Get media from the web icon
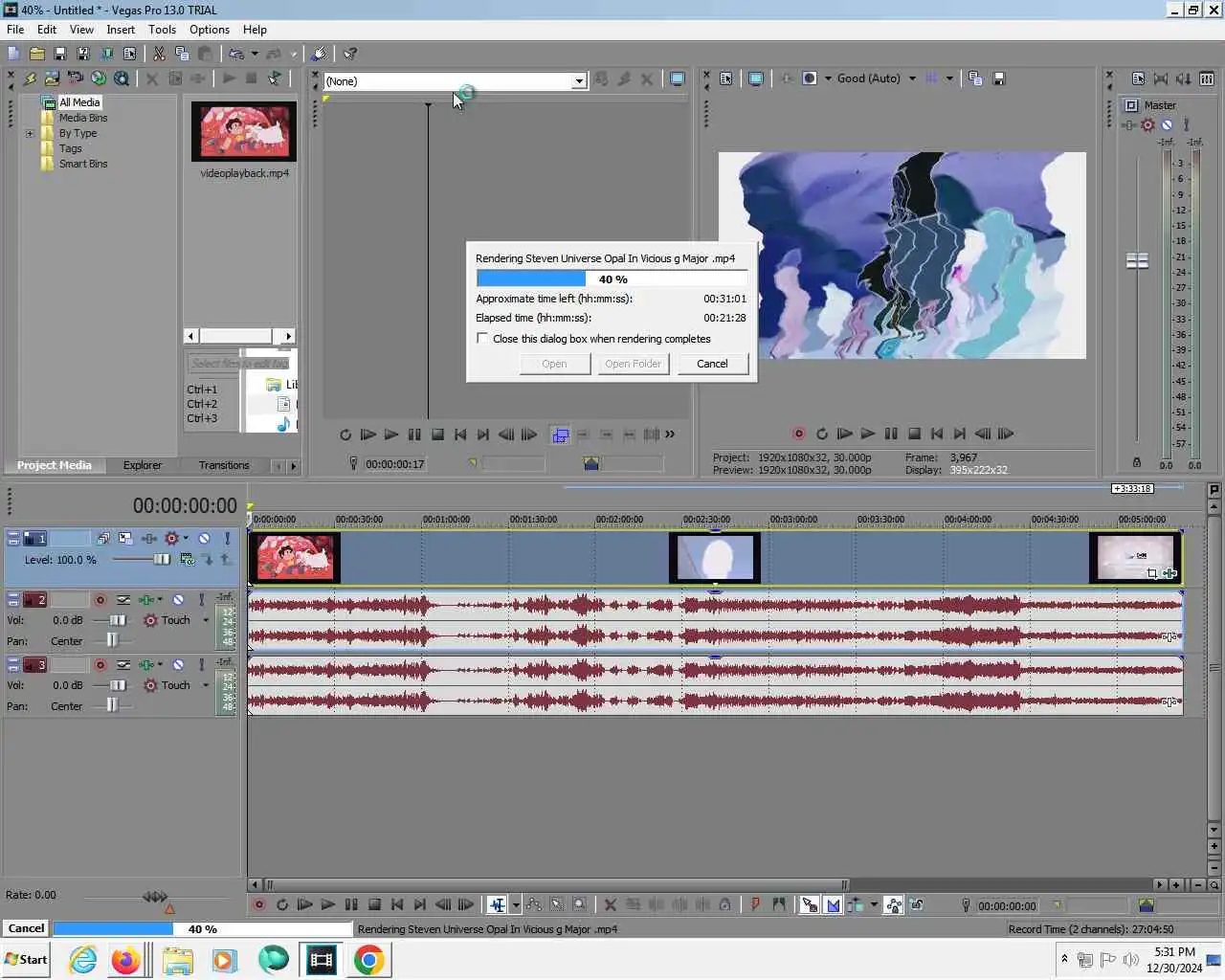This screenshot has height=980, width=1225. (99, 78)
